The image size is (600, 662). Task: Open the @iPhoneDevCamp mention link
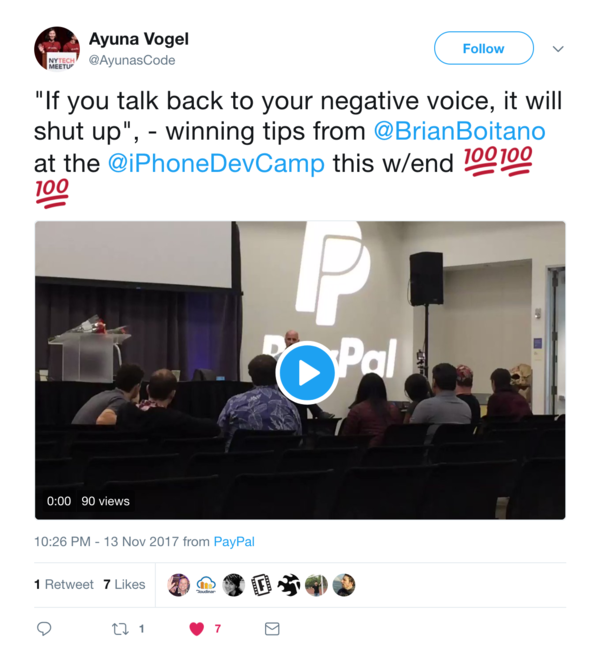click(216, 163)
